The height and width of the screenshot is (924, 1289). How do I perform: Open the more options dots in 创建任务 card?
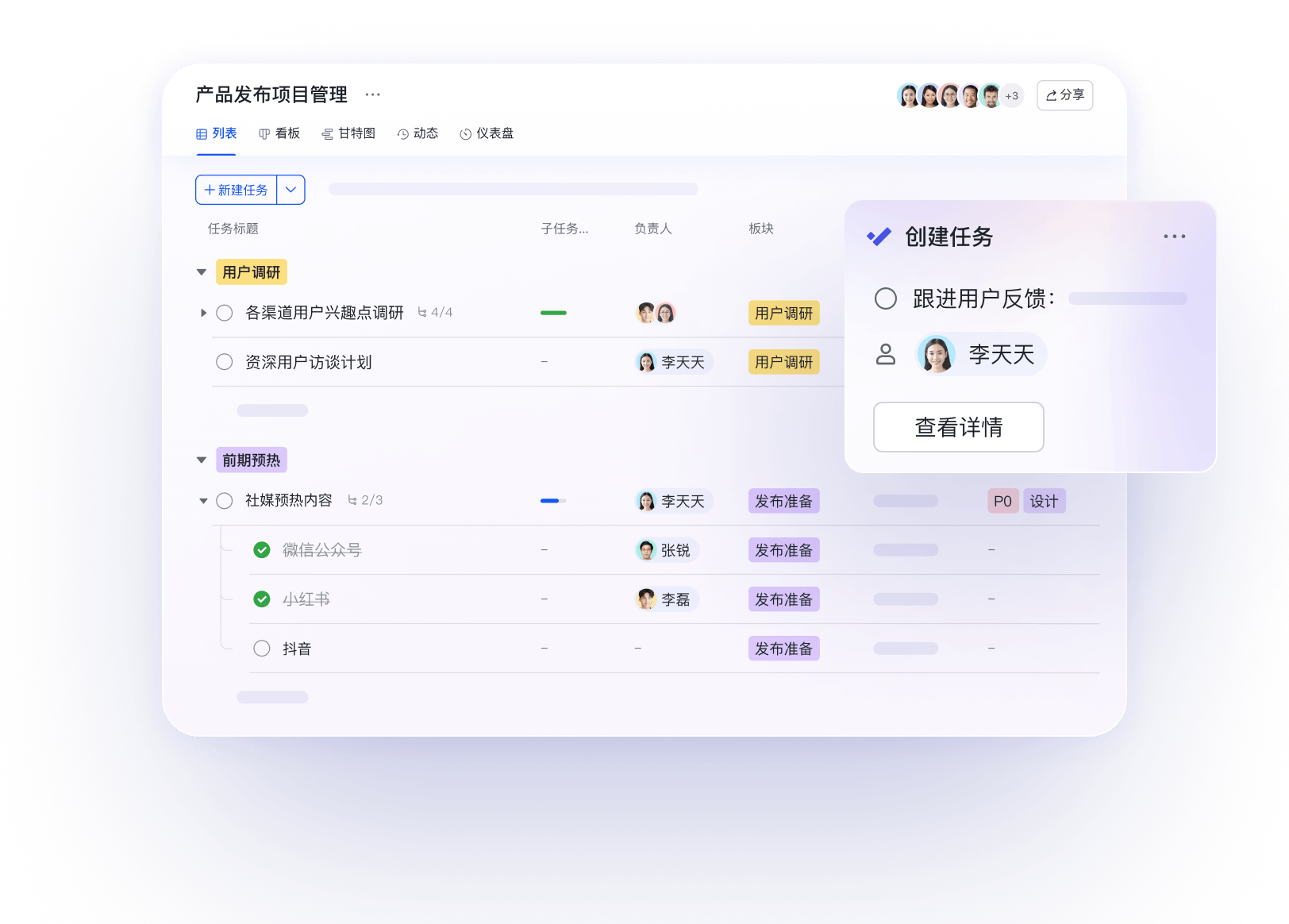(1175, 237)
